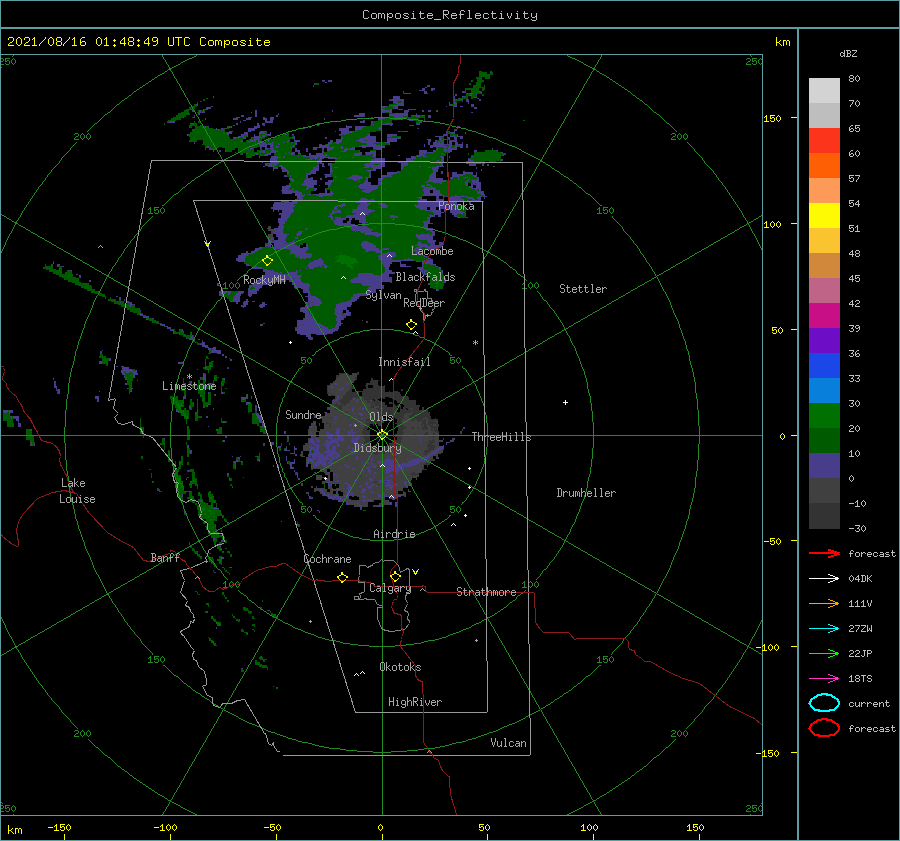Click the Vulcan town label
Image resolution: width=900 pixels, height=841 pixels.
[x=508, y=743]
